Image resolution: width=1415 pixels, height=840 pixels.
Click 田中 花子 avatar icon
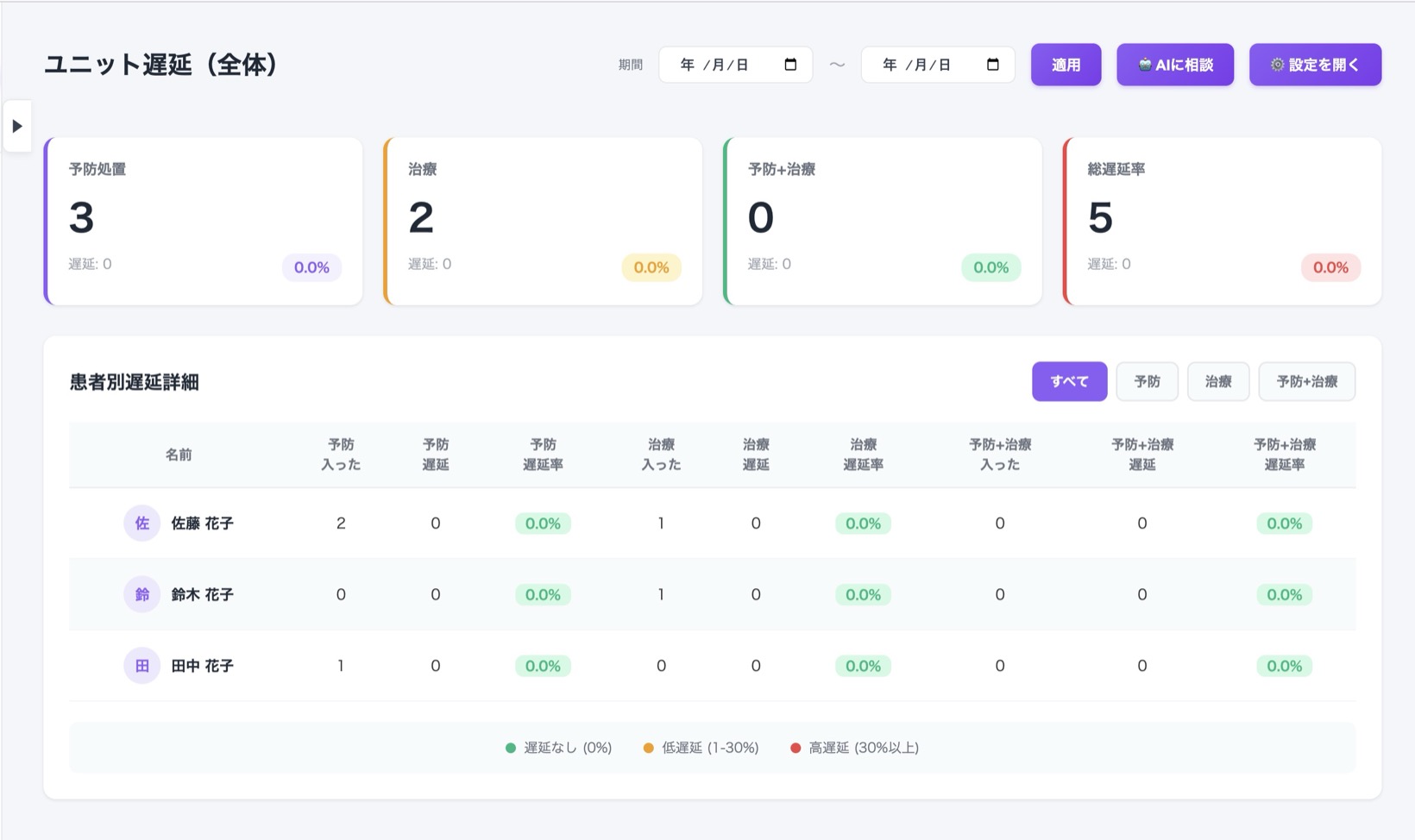coord(142,666)
